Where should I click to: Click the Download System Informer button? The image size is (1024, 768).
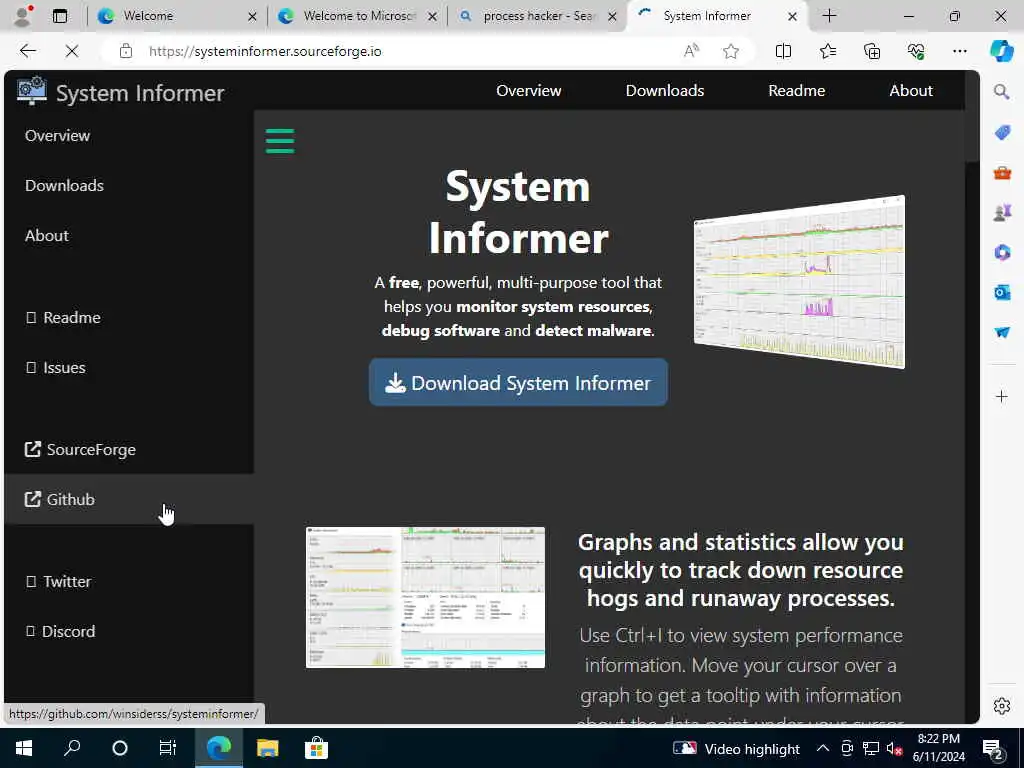coord(518,383)
